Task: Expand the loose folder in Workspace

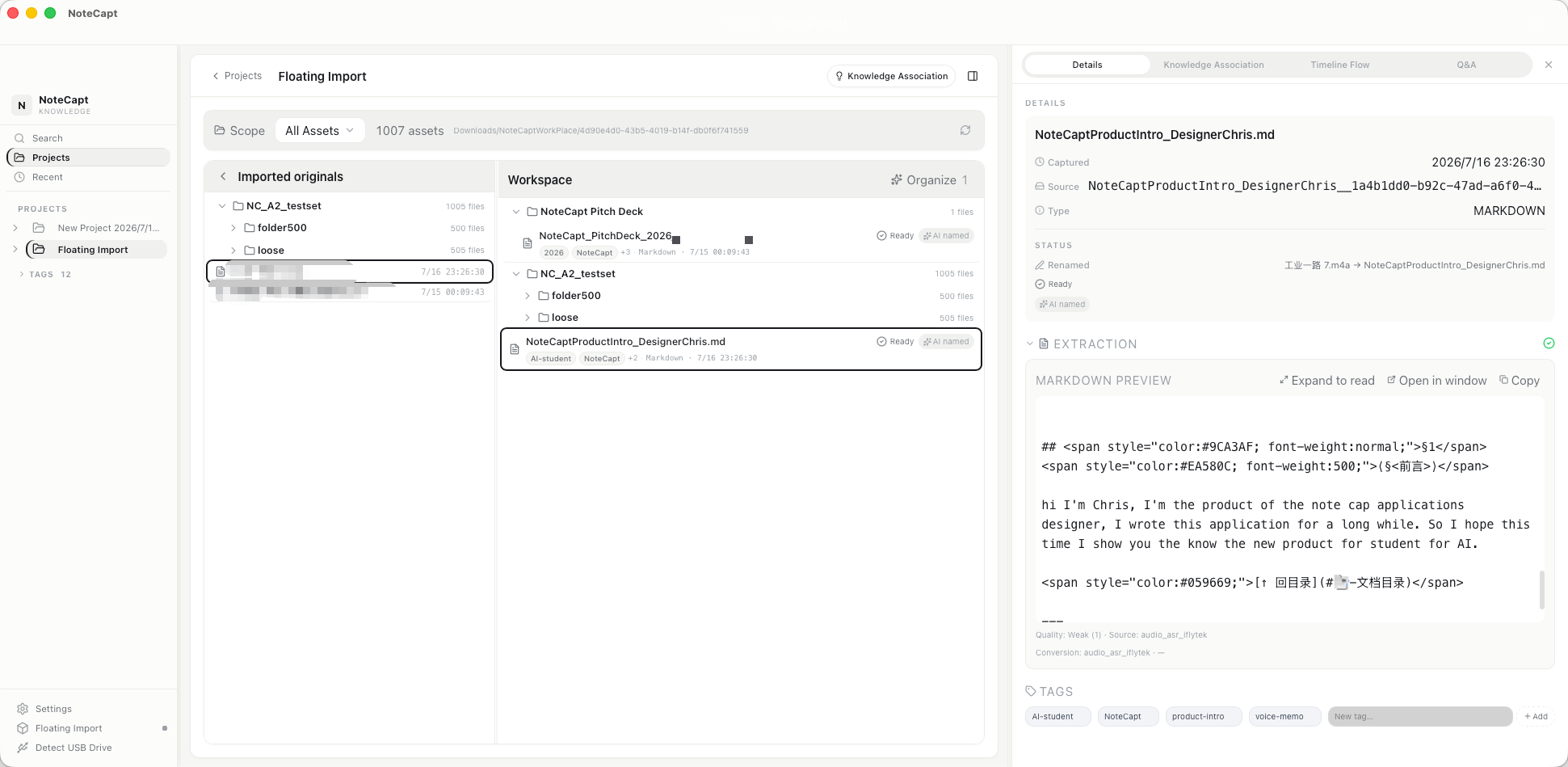Action: click(528, 318)
